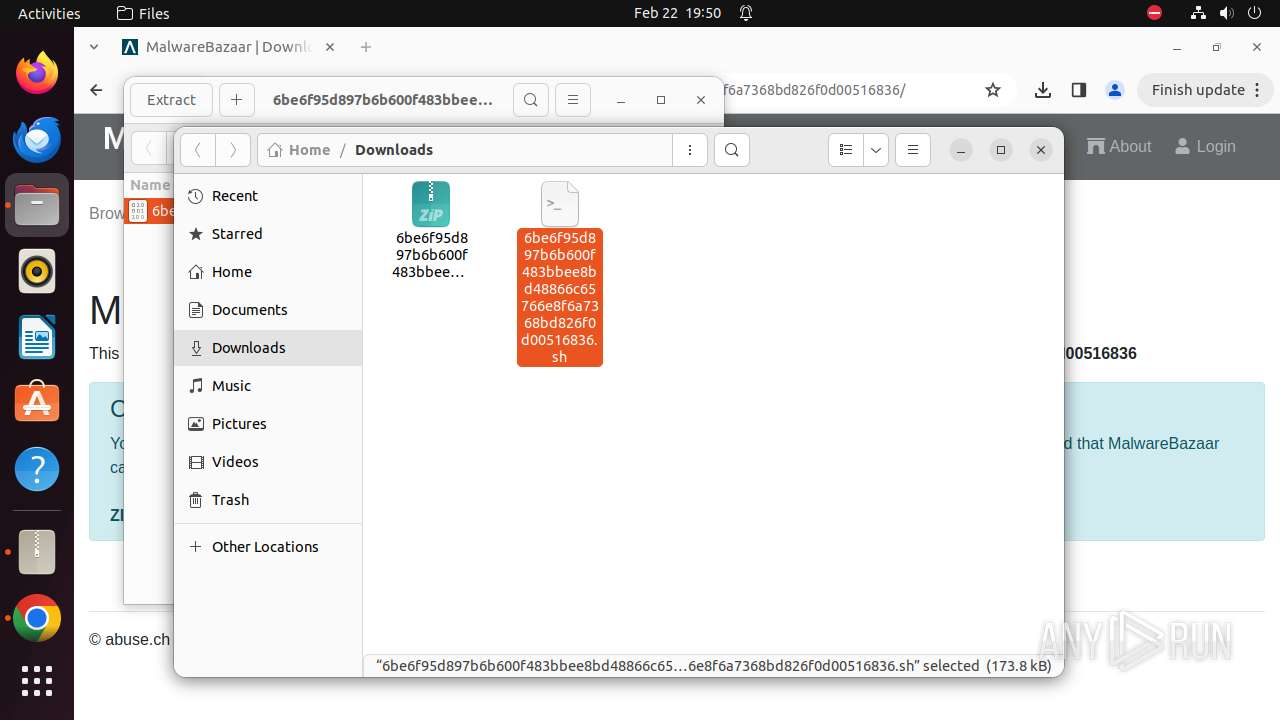Go forward in Files window
1280x720 pixels.
233,150
